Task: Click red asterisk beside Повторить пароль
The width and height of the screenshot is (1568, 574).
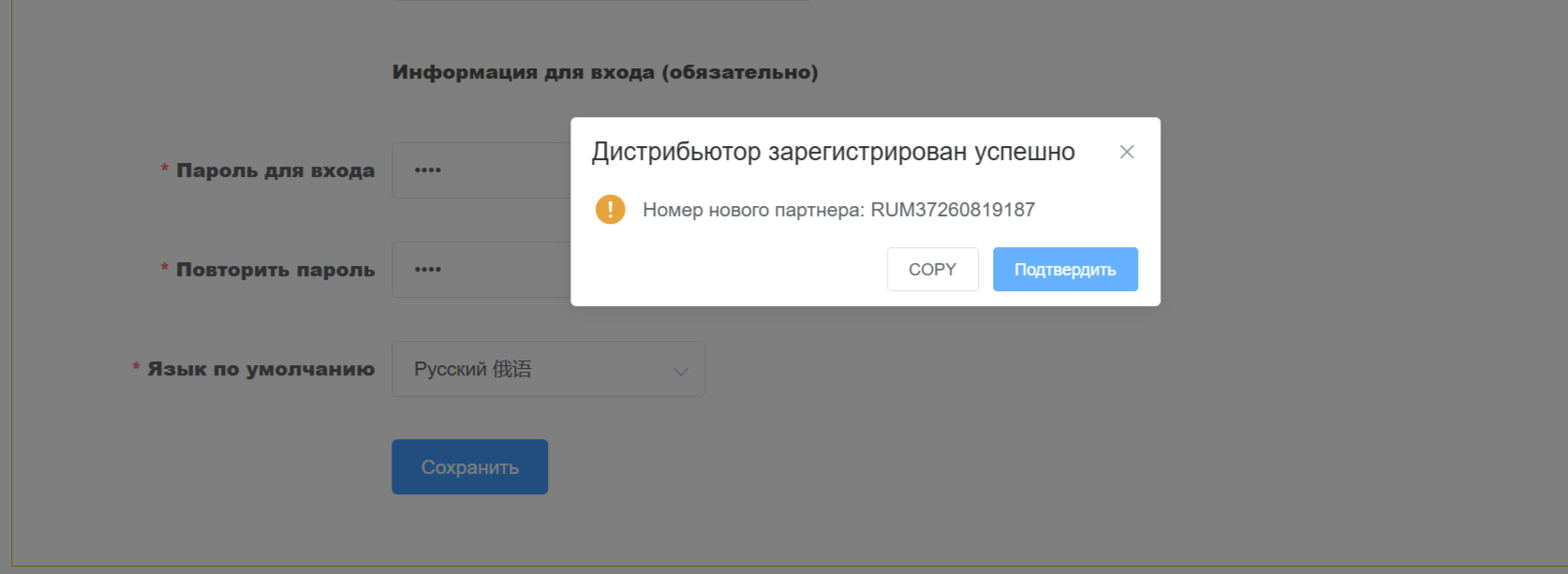Action: click(165, 269)
